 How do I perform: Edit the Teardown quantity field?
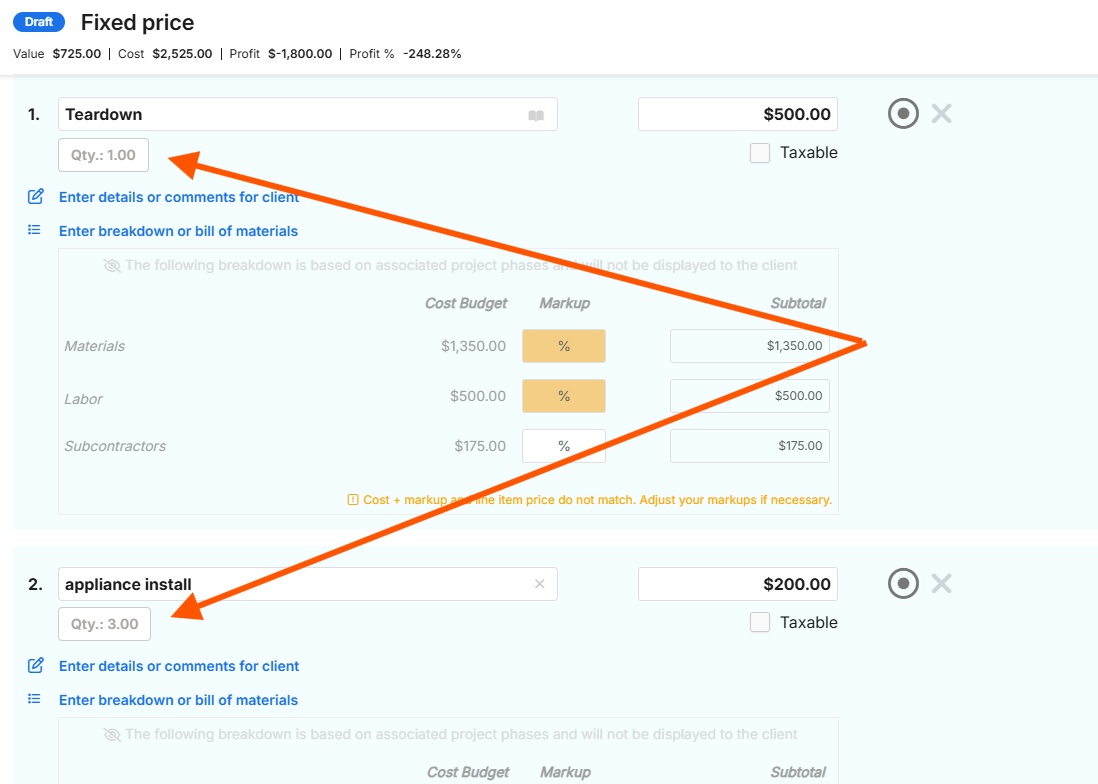click(104, 155)
